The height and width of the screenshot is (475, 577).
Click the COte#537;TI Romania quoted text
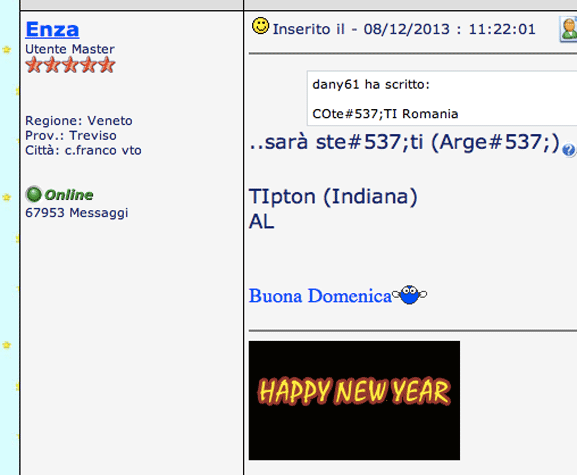coord(385,114)
